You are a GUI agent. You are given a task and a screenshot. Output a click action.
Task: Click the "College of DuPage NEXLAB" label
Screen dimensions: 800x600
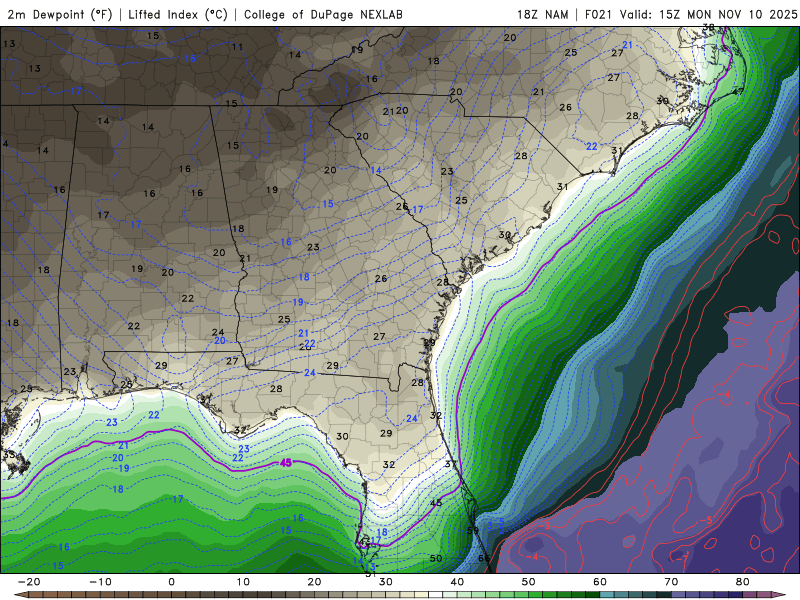[x=323, y=14]
